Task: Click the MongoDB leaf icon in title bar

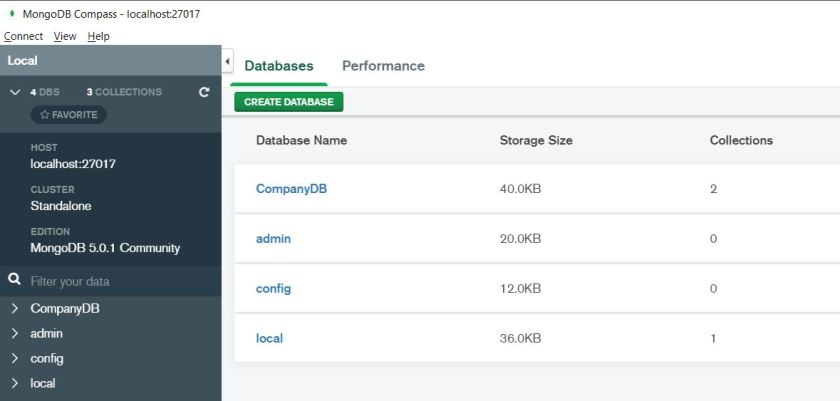Action: tap(11, 14)
